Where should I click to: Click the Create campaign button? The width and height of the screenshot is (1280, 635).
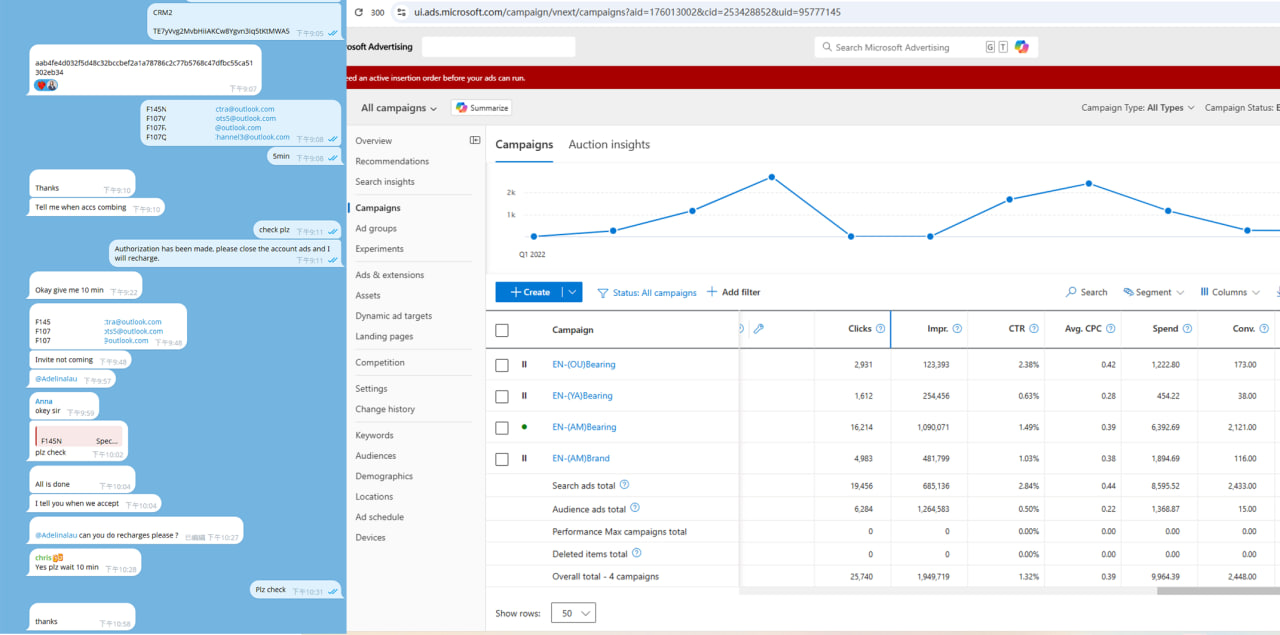tap(529, 292)
